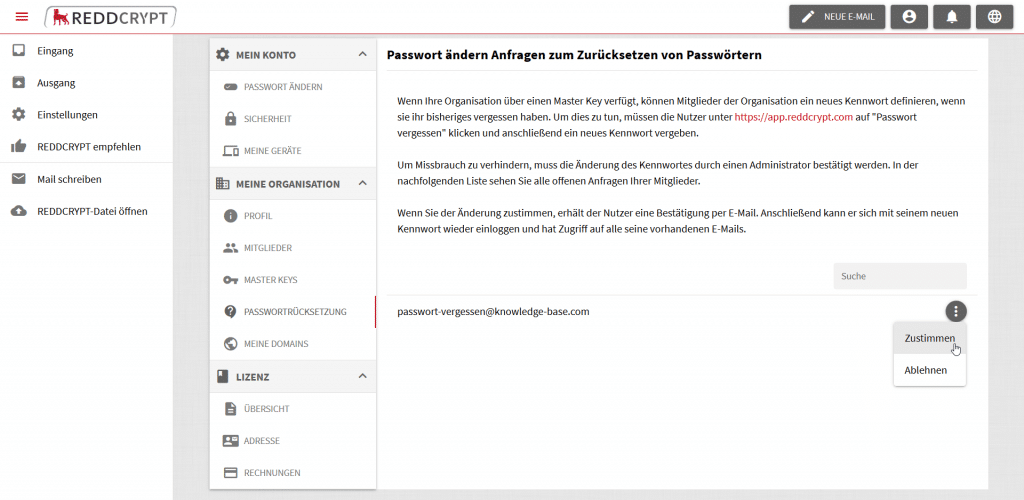
Task: Collapse the Meine Organisation section
Action: [362, 184]
